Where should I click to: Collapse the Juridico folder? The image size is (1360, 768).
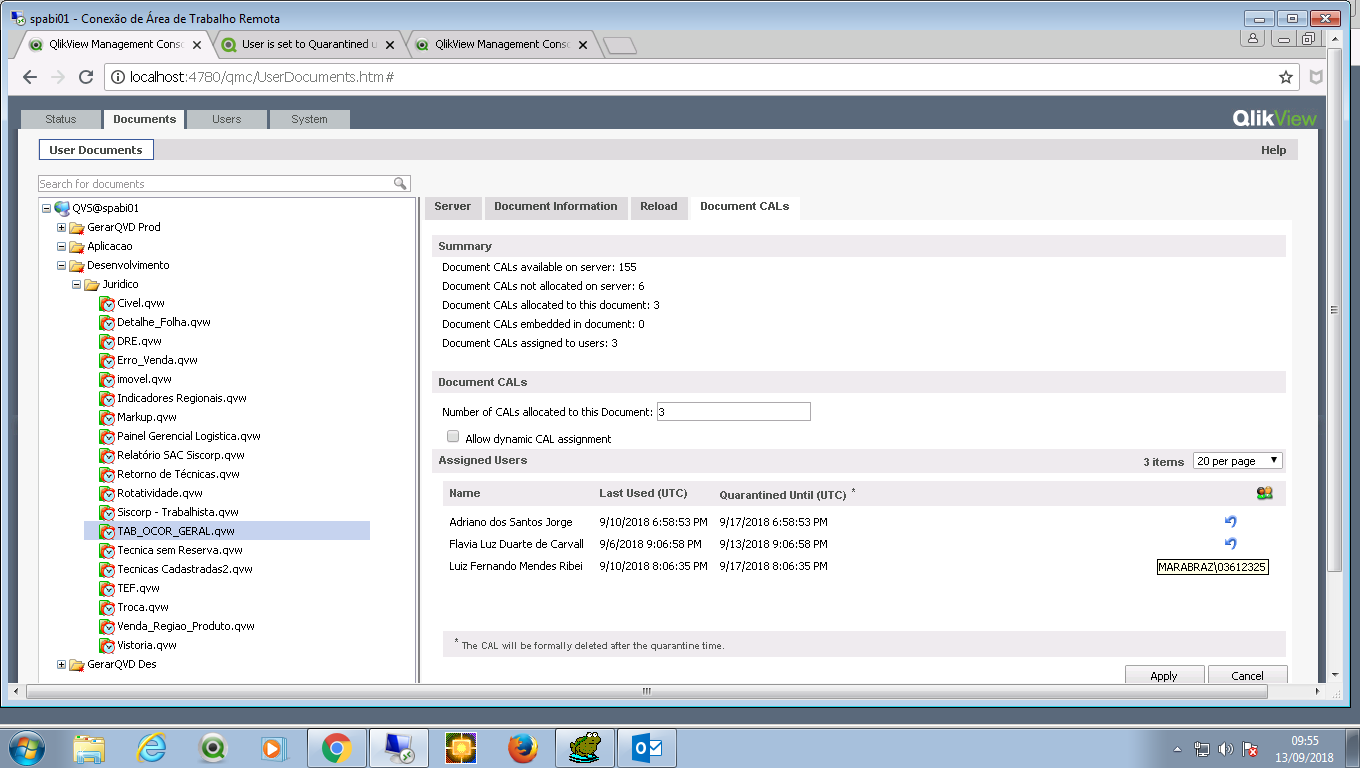click(77, 284)
